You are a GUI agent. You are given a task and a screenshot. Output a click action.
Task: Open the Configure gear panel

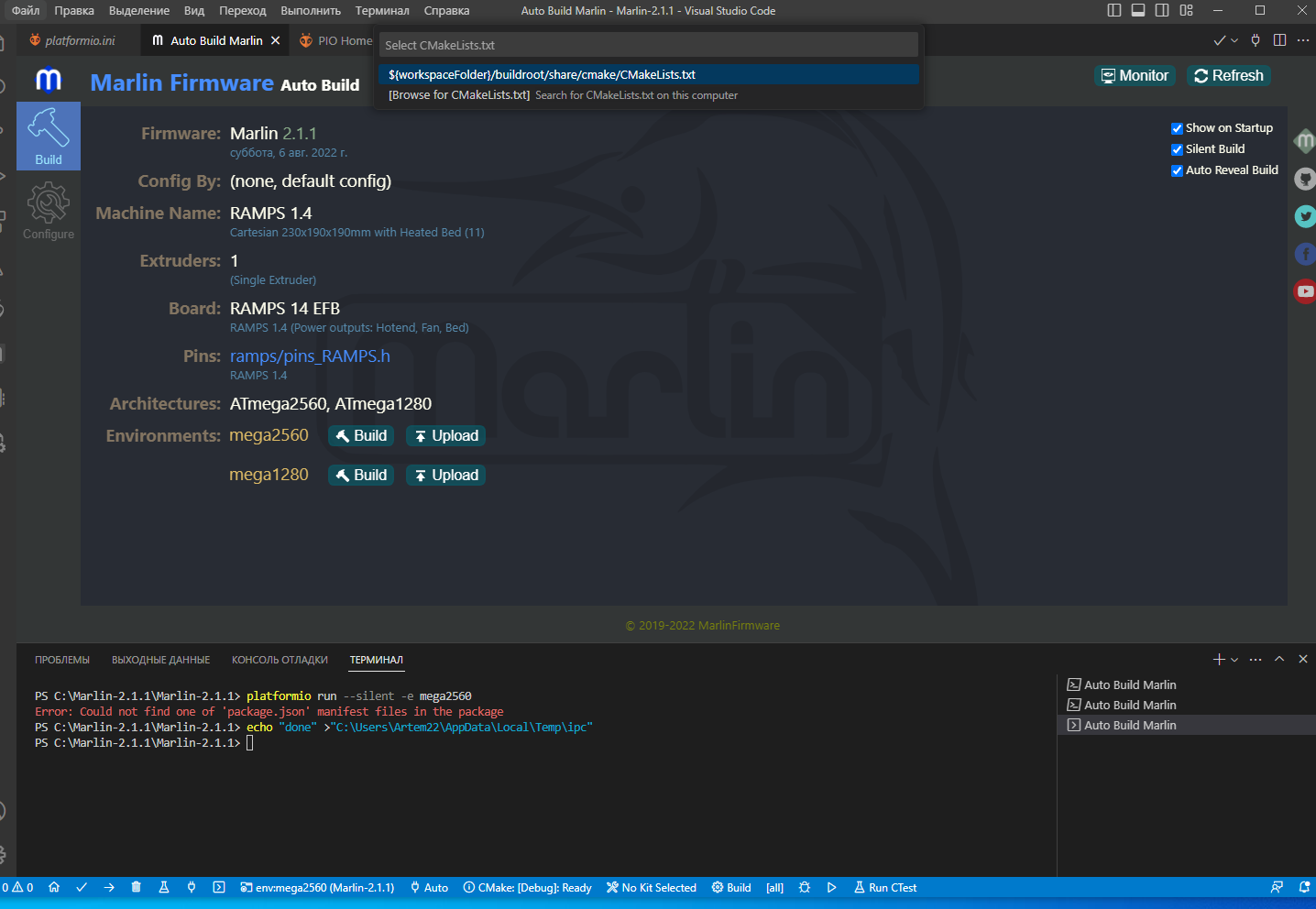click(x=49, y=211)
